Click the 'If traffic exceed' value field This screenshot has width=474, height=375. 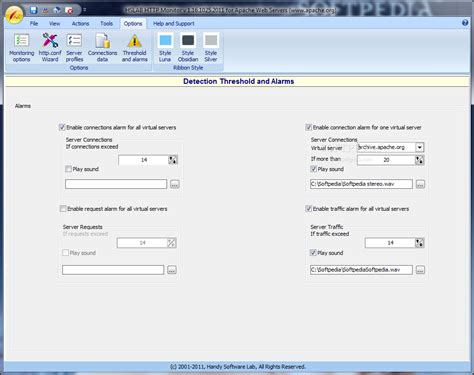[390, 243]
